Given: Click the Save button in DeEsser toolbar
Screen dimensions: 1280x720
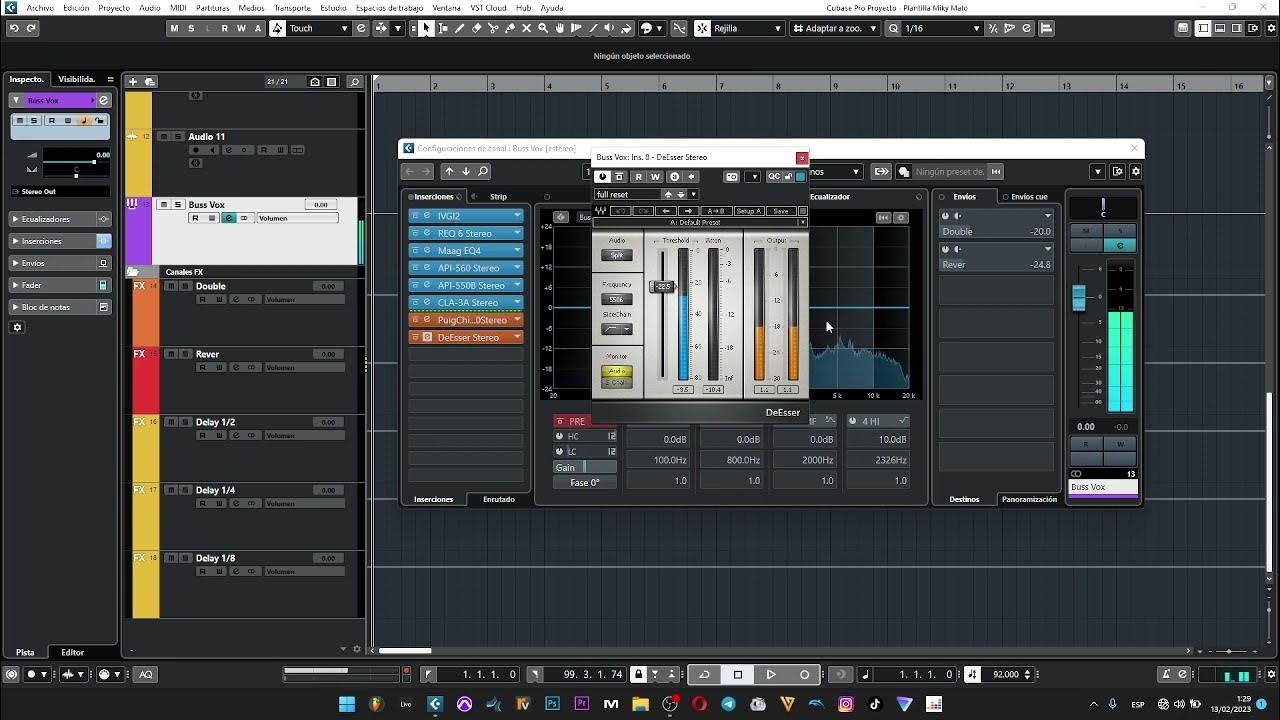Looking at the screenshot, I should [x=781, y=211].
